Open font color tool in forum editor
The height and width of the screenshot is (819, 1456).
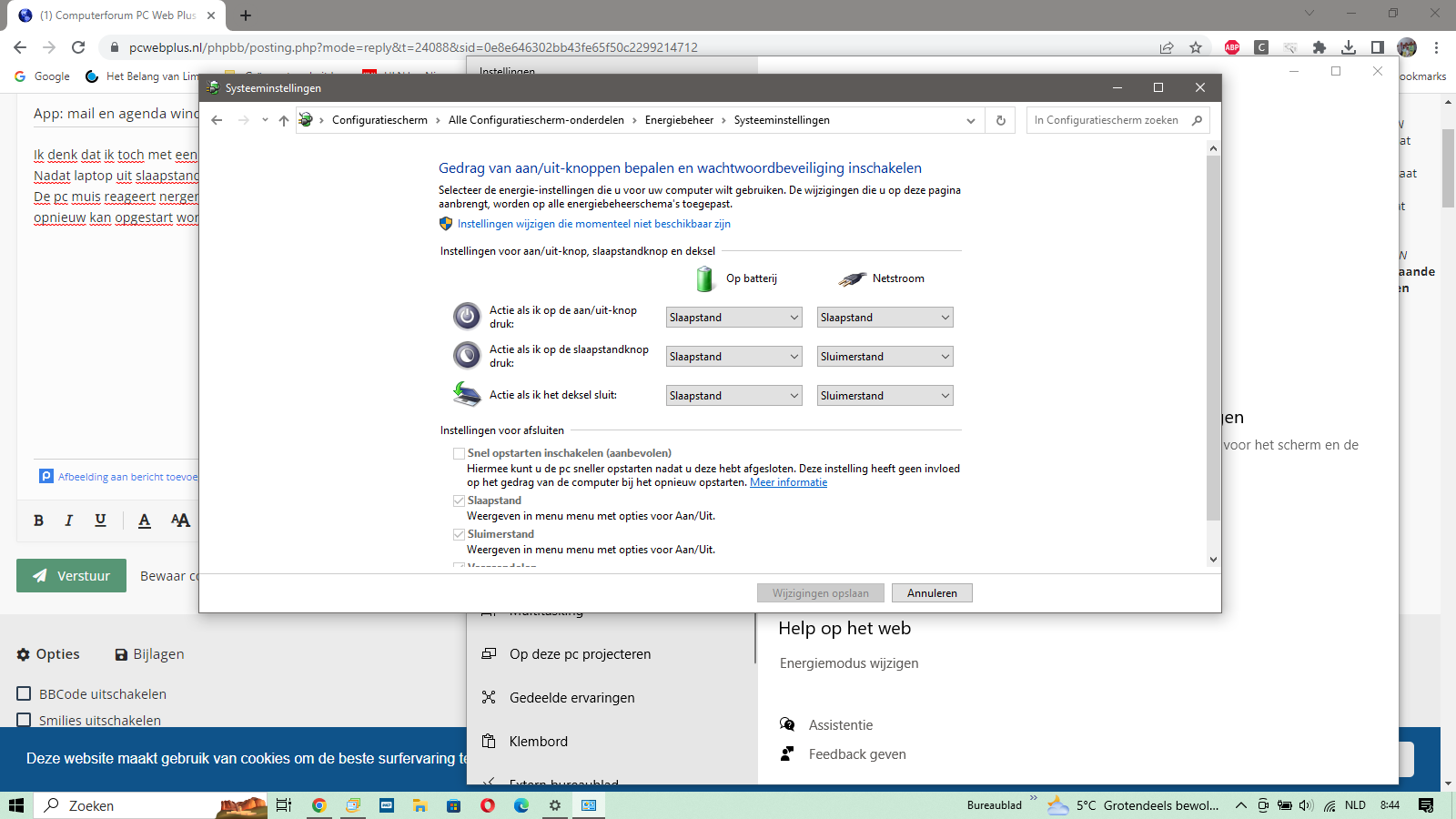[144, 521]
